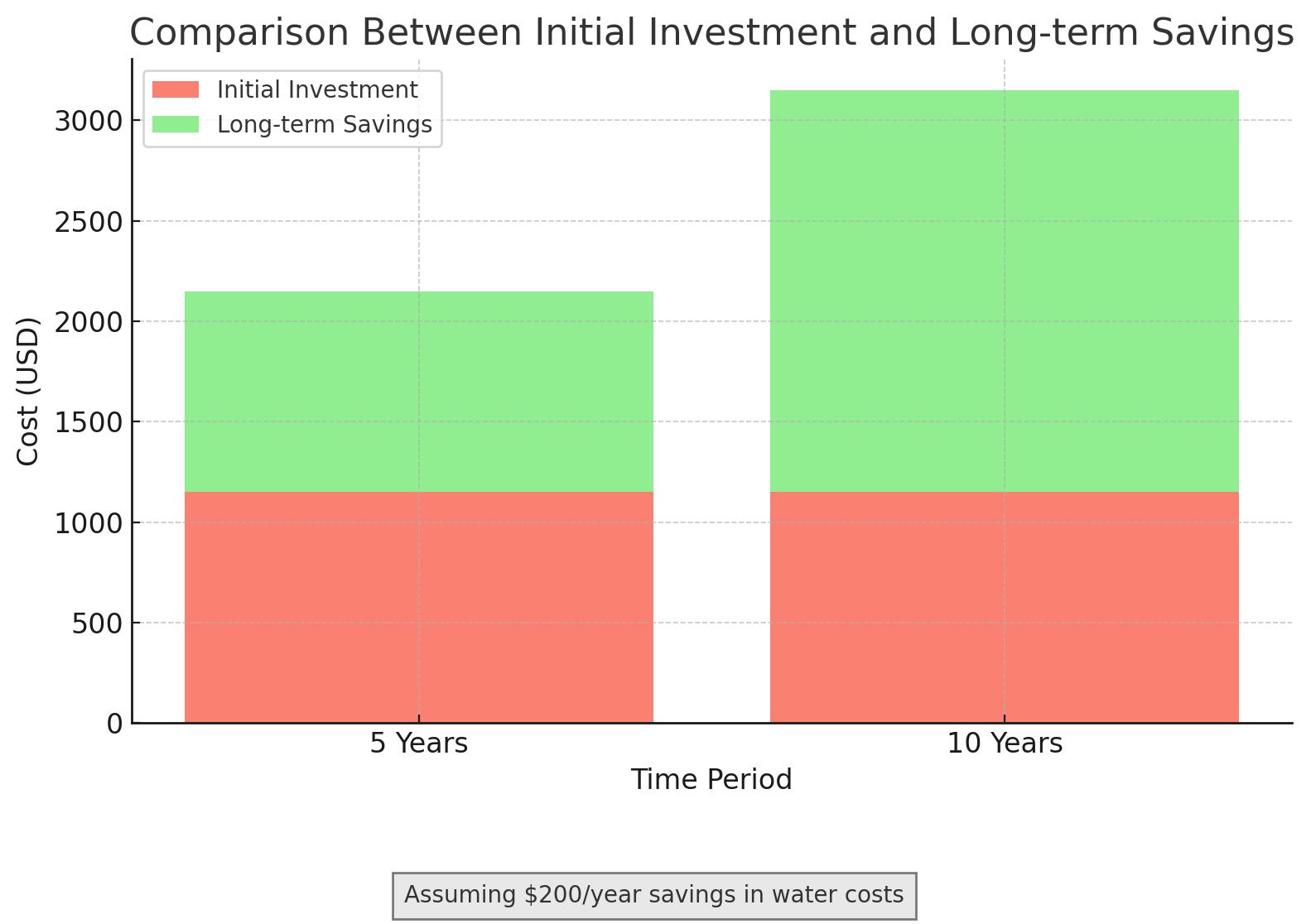Viewport: 1311px width, 924px height.
Task: Click the "Assuming $200/year savings" annotation box
Action: click(x=653, y=895)
